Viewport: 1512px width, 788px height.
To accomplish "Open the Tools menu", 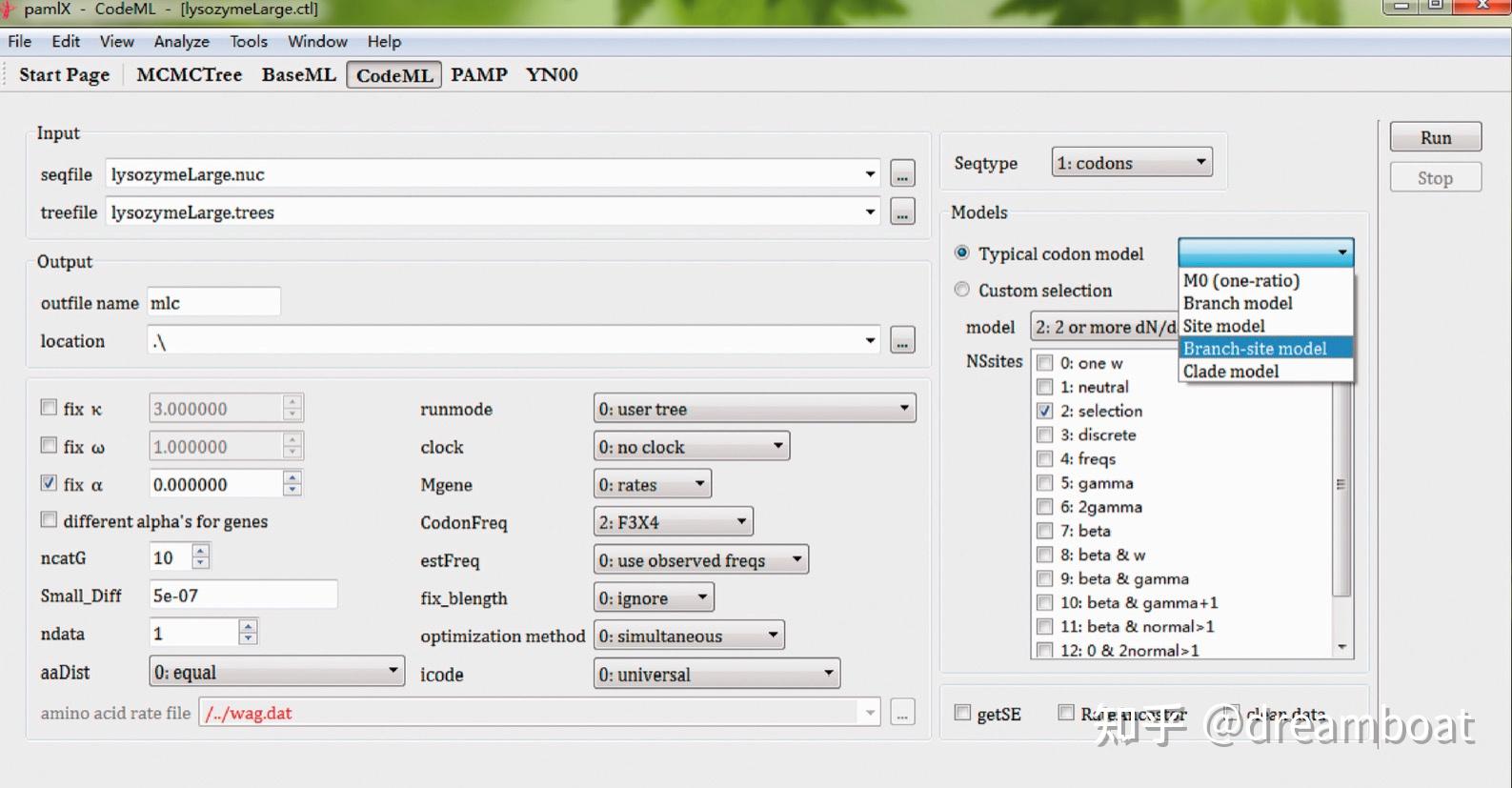I will (249, 41).
